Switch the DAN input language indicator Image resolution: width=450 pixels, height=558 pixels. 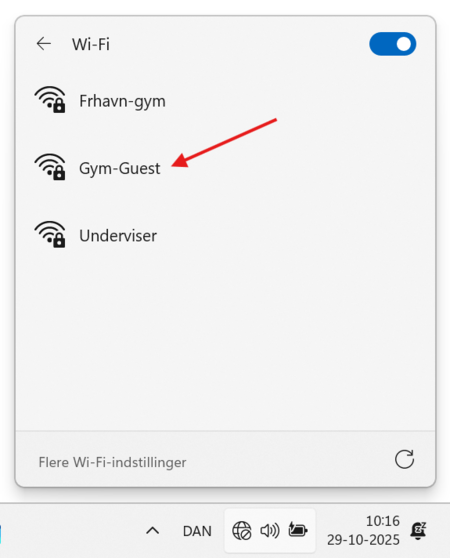[197, 531]
